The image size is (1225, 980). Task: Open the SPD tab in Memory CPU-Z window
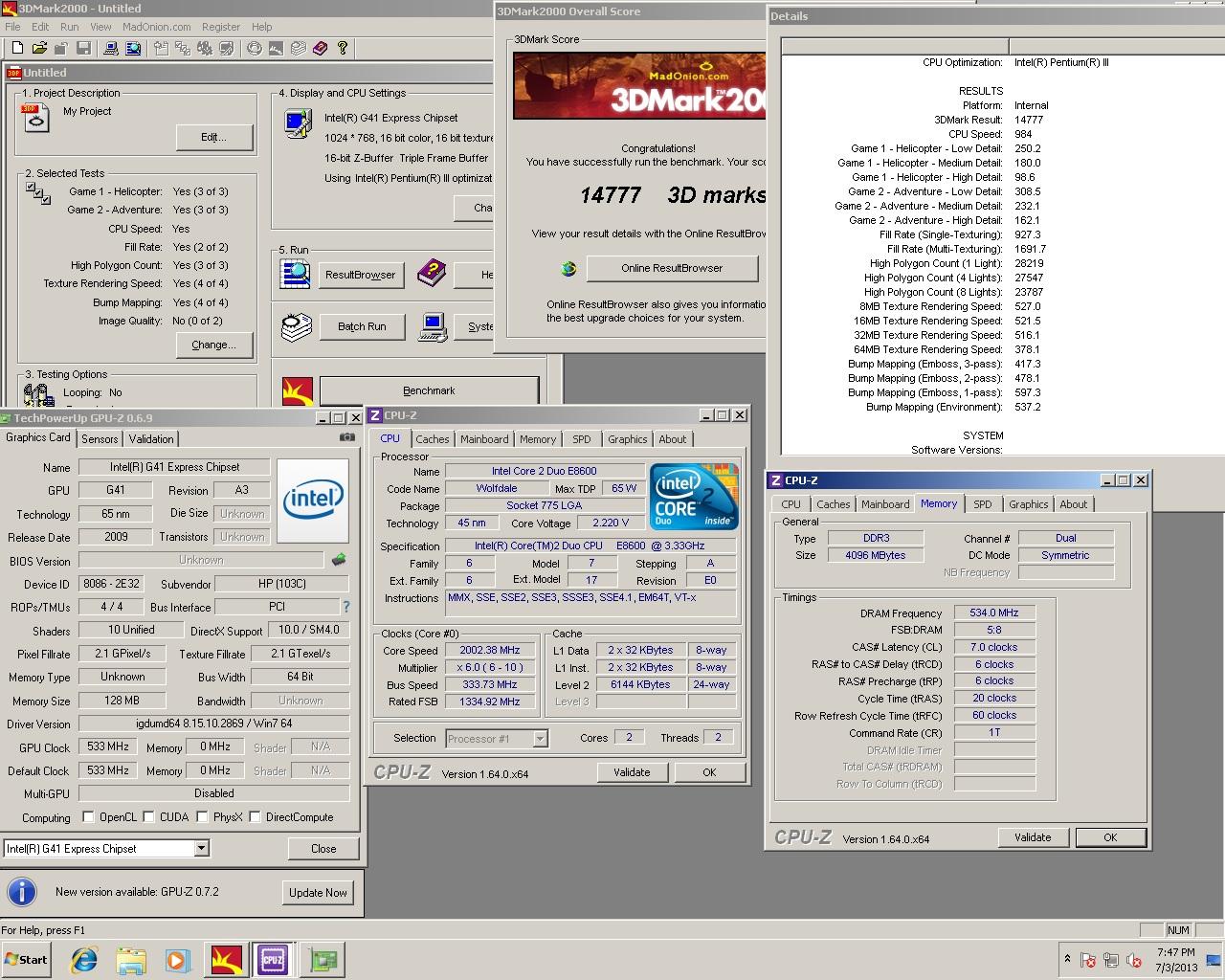pos(982,504)
